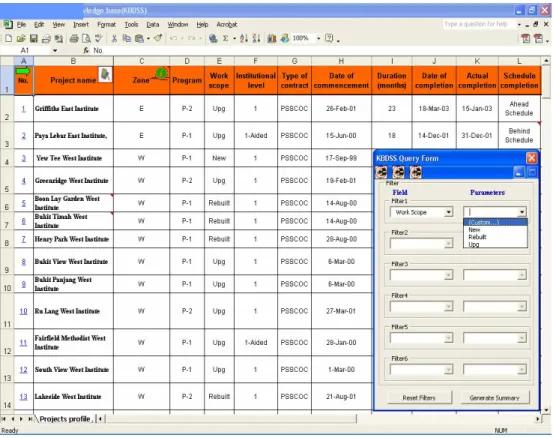Open the Filter1 Parameters dropdown arrow
Viewport: 553px width, 438px height.
pyautogui.click(x=522, y=212)
